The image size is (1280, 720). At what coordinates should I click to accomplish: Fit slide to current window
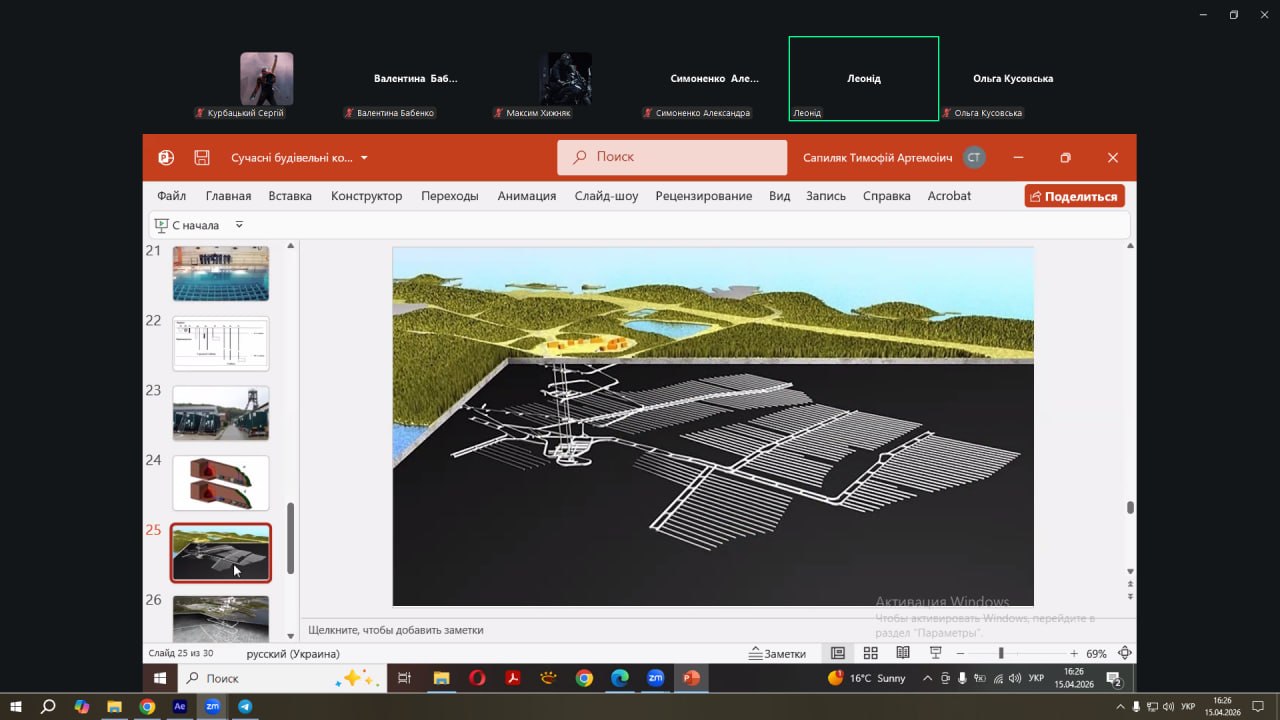point(1124,653)
